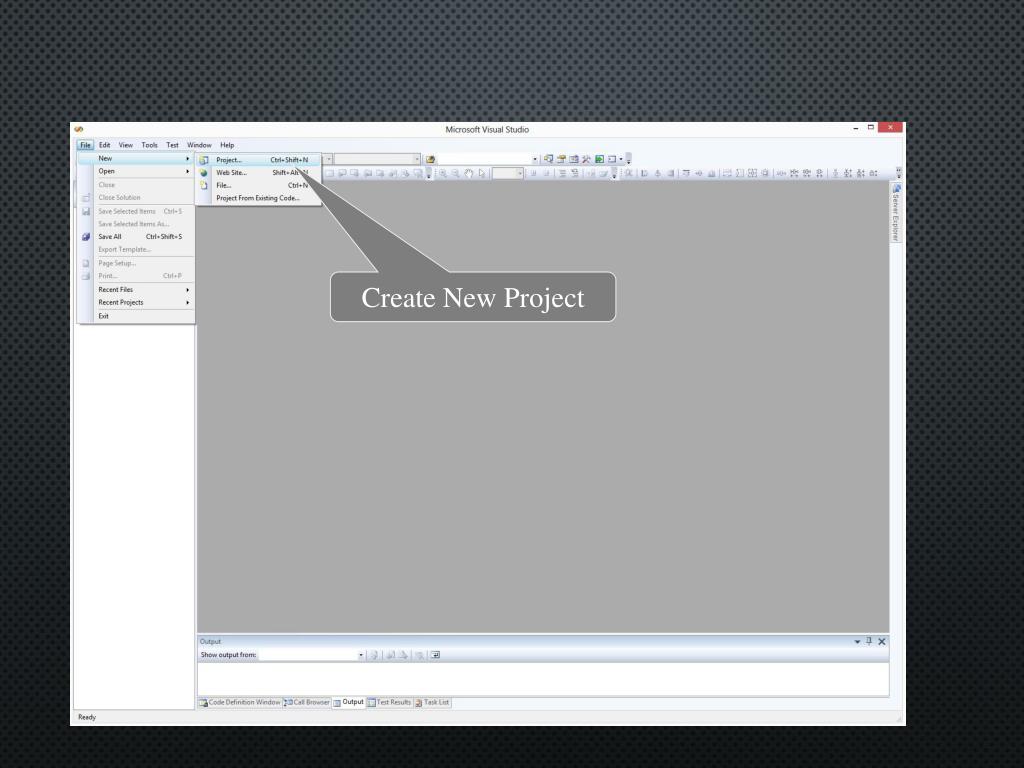
Task: Open the find combo box dropdown
Action: [535, 159]
